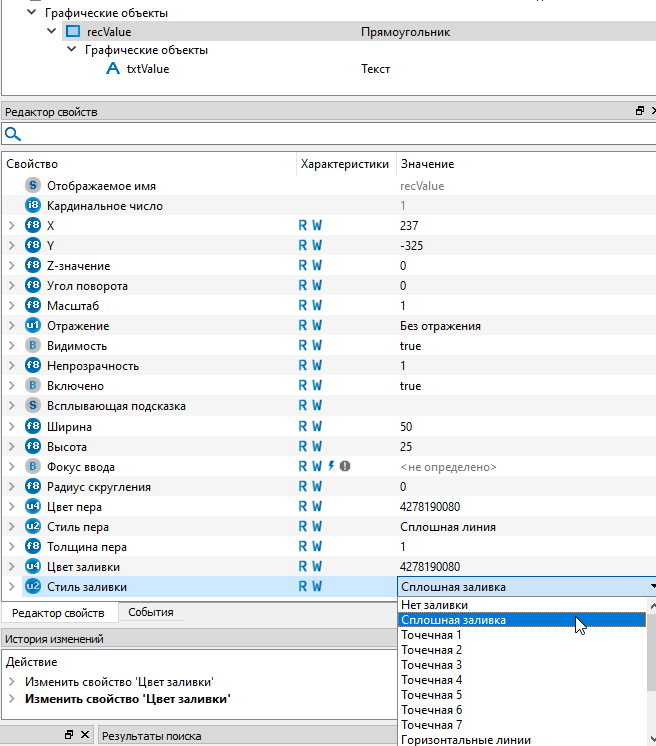Expand the Стиль пера property row
This screenshot has width=656, height=746.
11,526
